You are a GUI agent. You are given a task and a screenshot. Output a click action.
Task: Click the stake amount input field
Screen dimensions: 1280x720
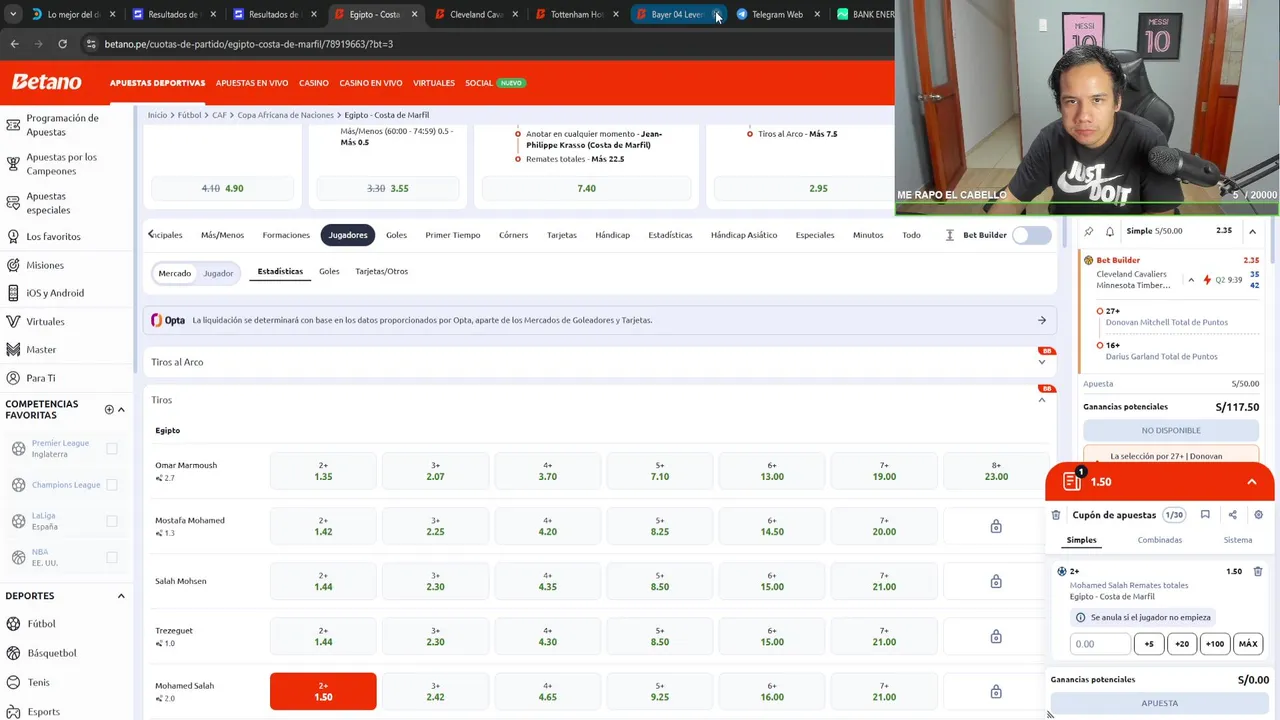pos(1100,644)
